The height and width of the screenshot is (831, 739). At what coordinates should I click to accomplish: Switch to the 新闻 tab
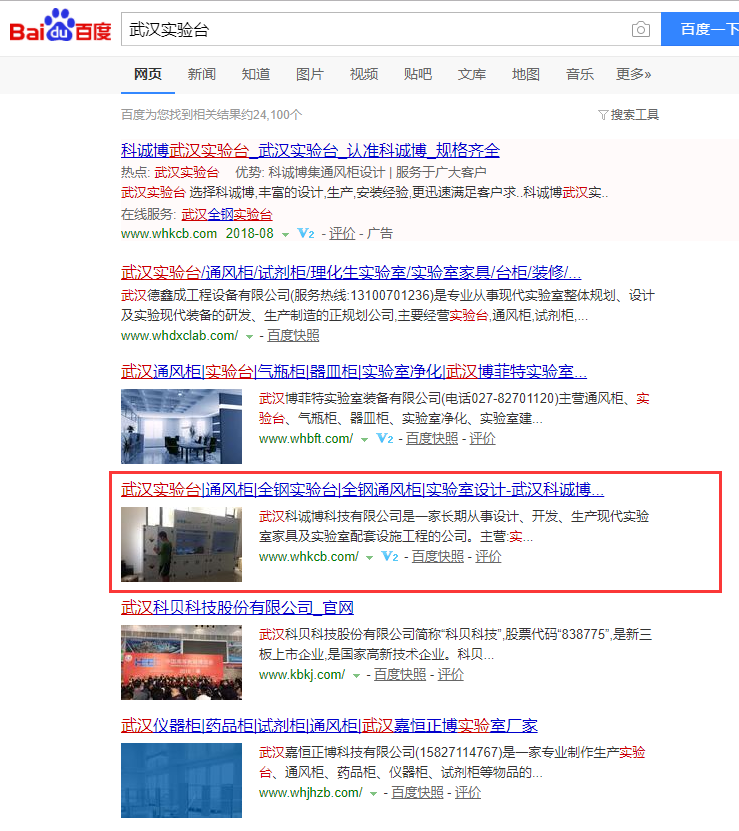pos(201,74)
